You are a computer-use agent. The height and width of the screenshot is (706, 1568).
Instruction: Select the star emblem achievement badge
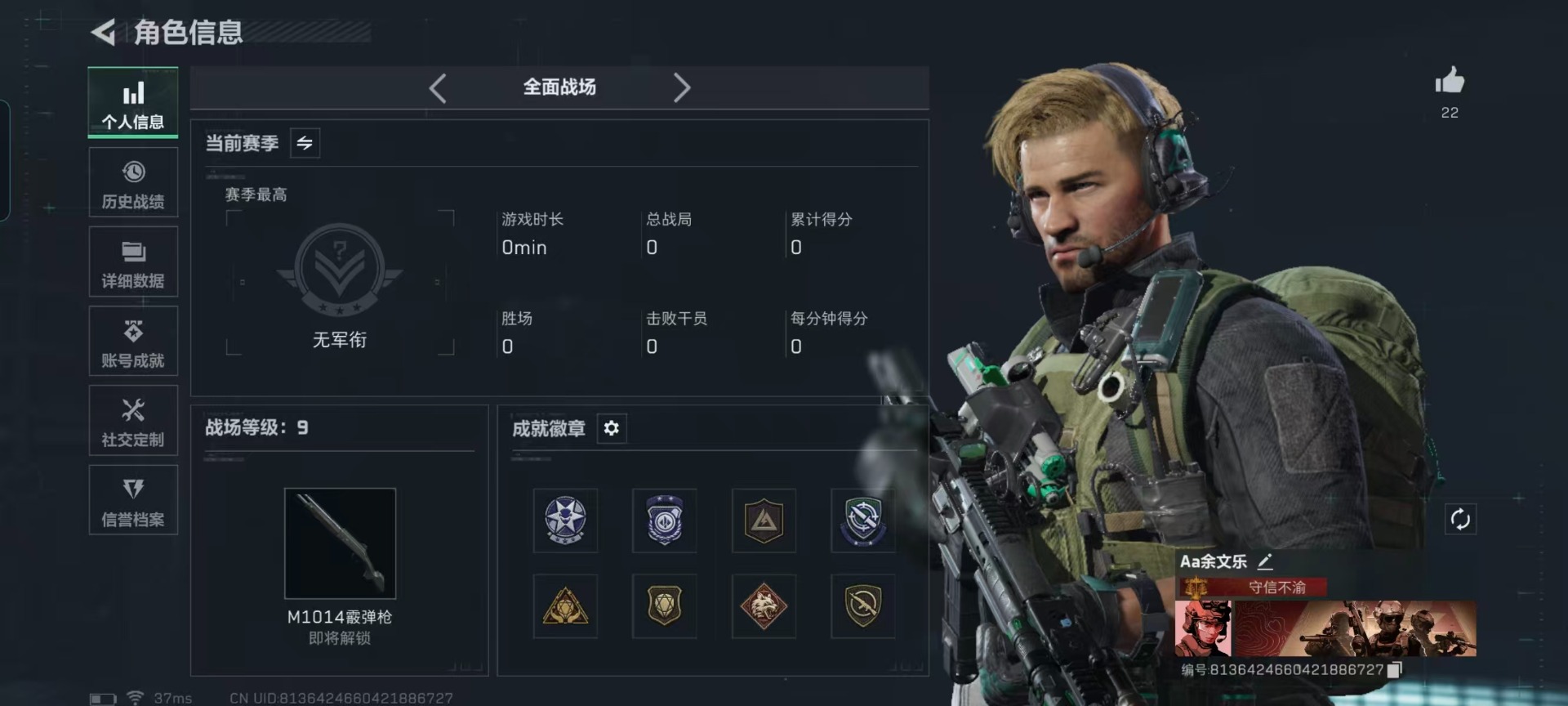565,521
